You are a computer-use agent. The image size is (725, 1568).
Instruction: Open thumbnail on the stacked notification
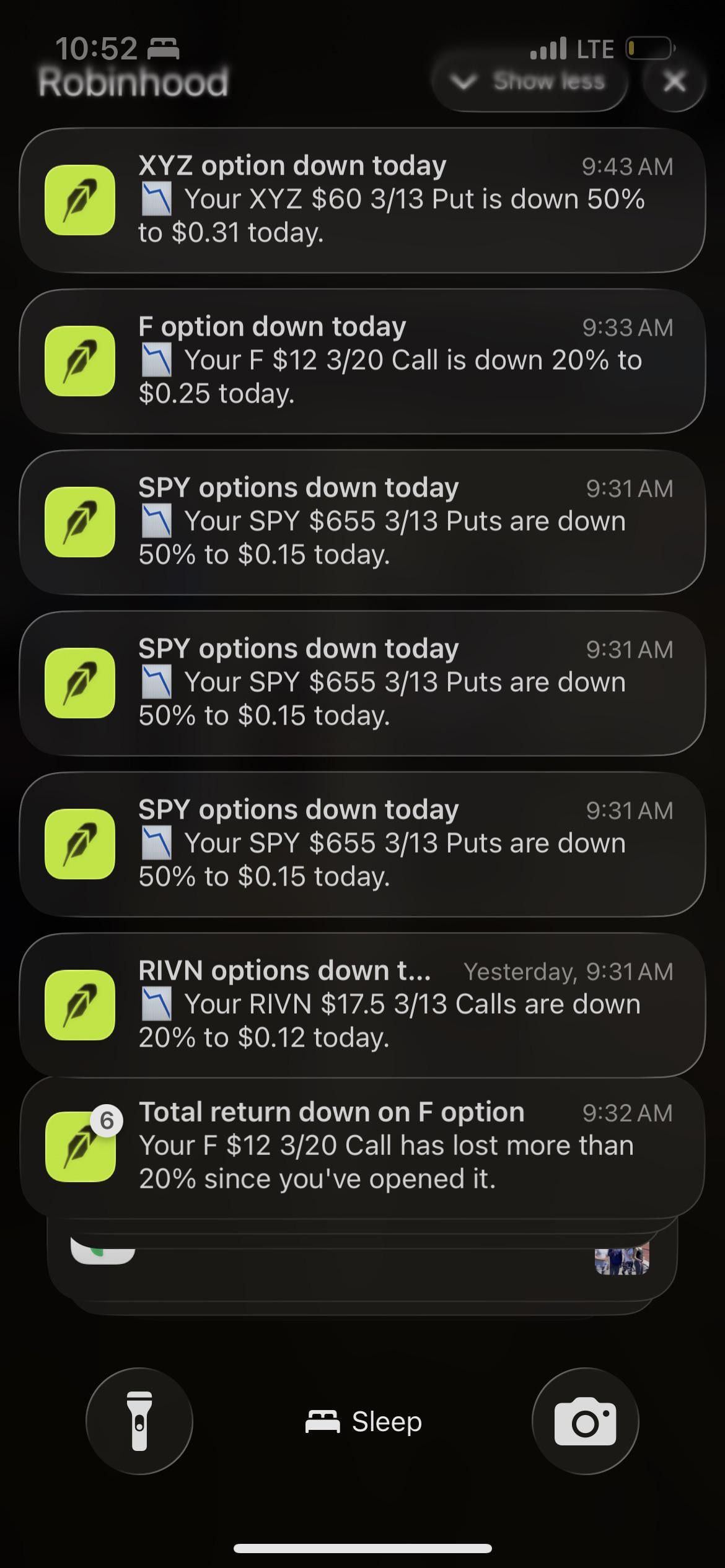(x=622, y=1256)
